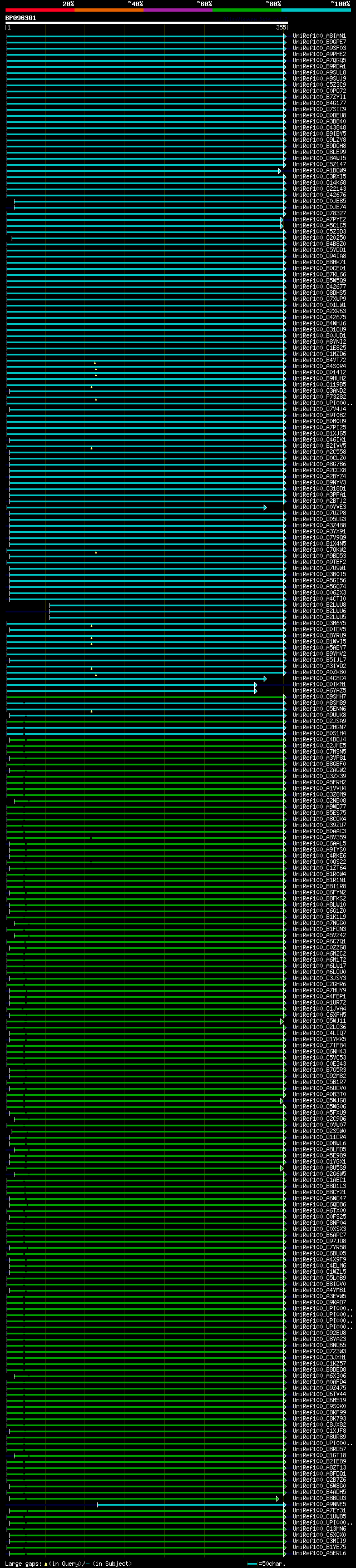This screenshot has width=356, height=1568.
Task: Select label UniRef100_Q9LZY8
Action: tap(319, 140)
